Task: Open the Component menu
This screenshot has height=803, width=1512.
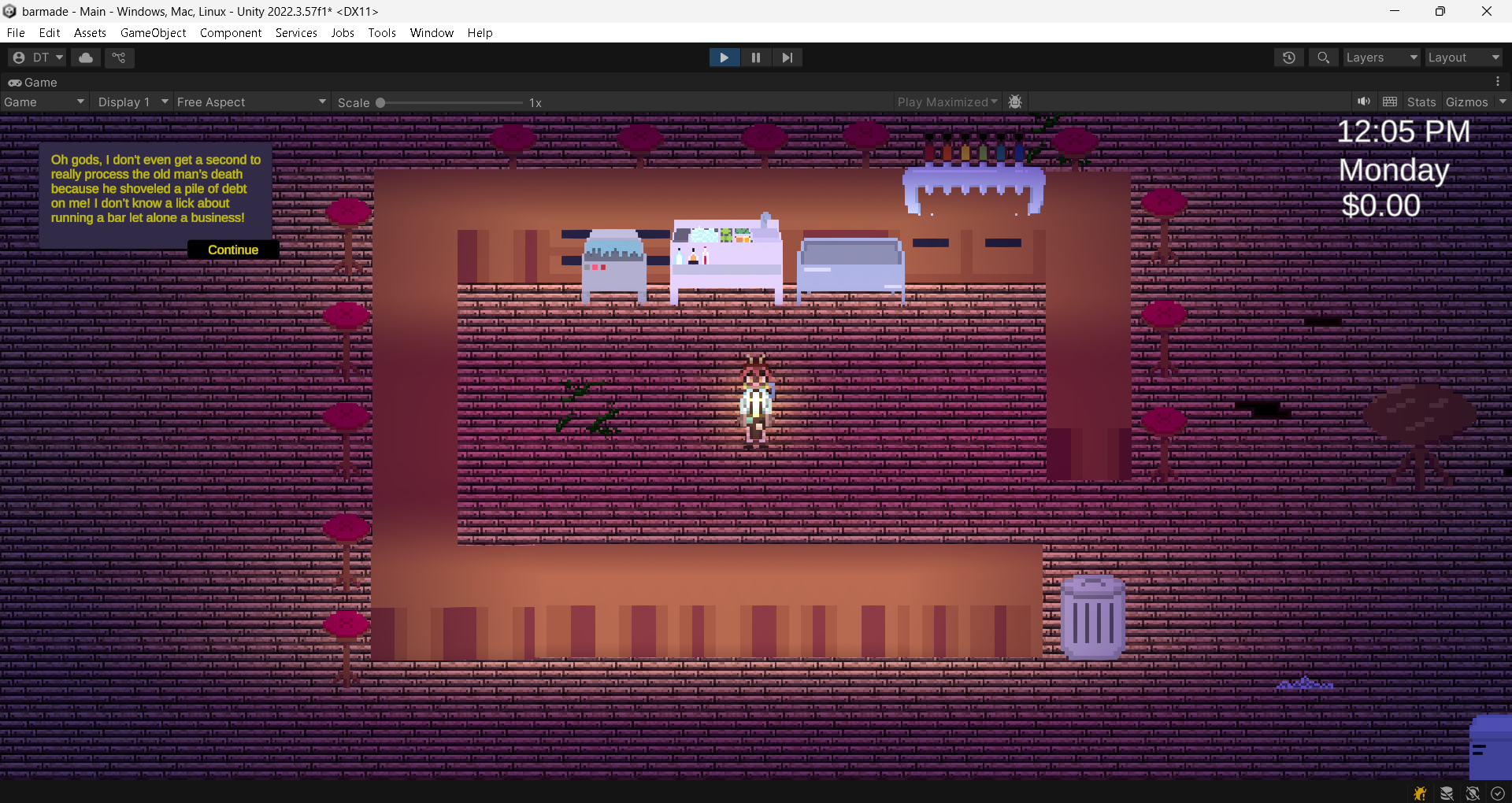Action: [231, 33]
